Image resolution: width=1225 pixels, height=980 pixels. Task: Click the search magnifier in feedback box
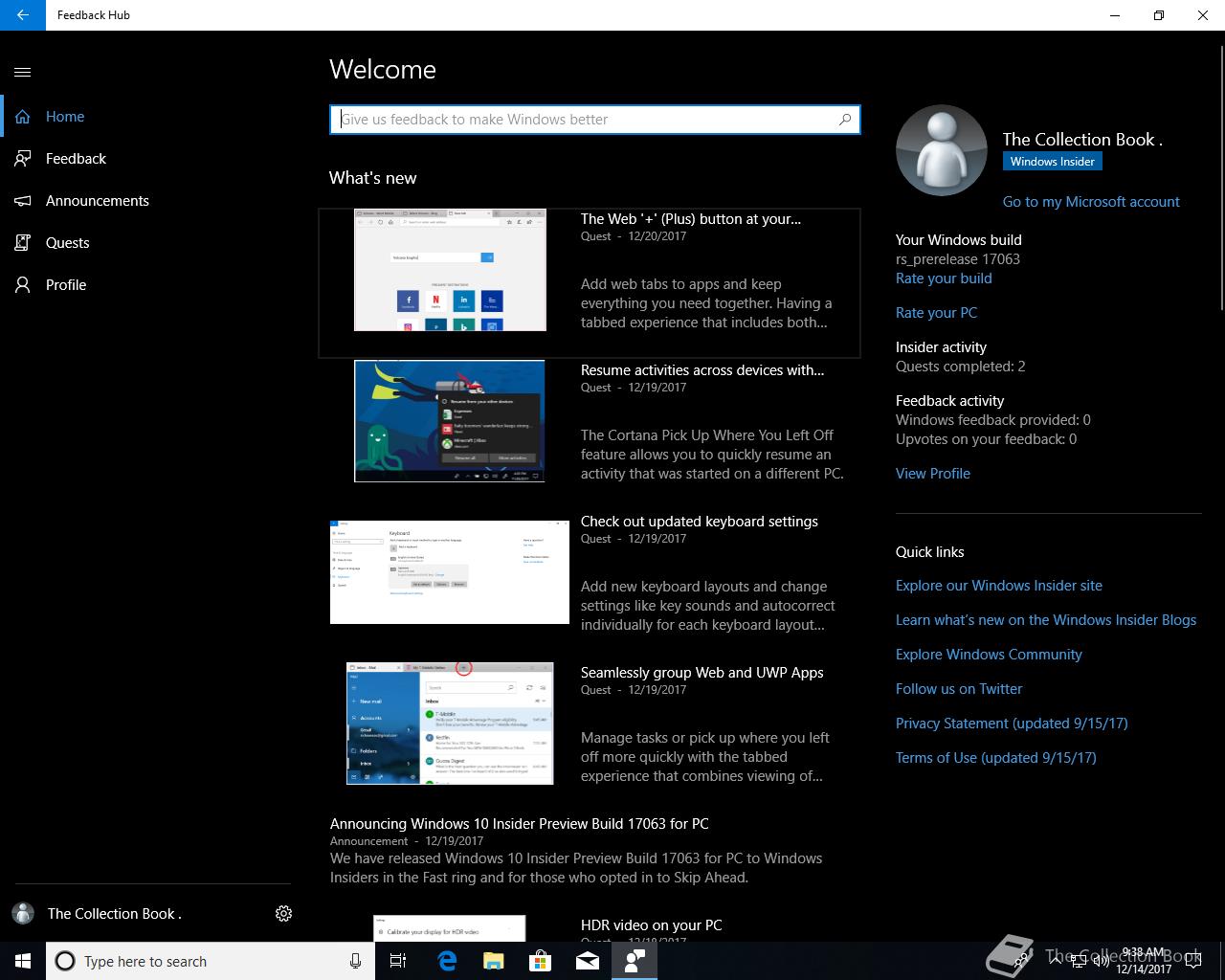click(845, 120)
